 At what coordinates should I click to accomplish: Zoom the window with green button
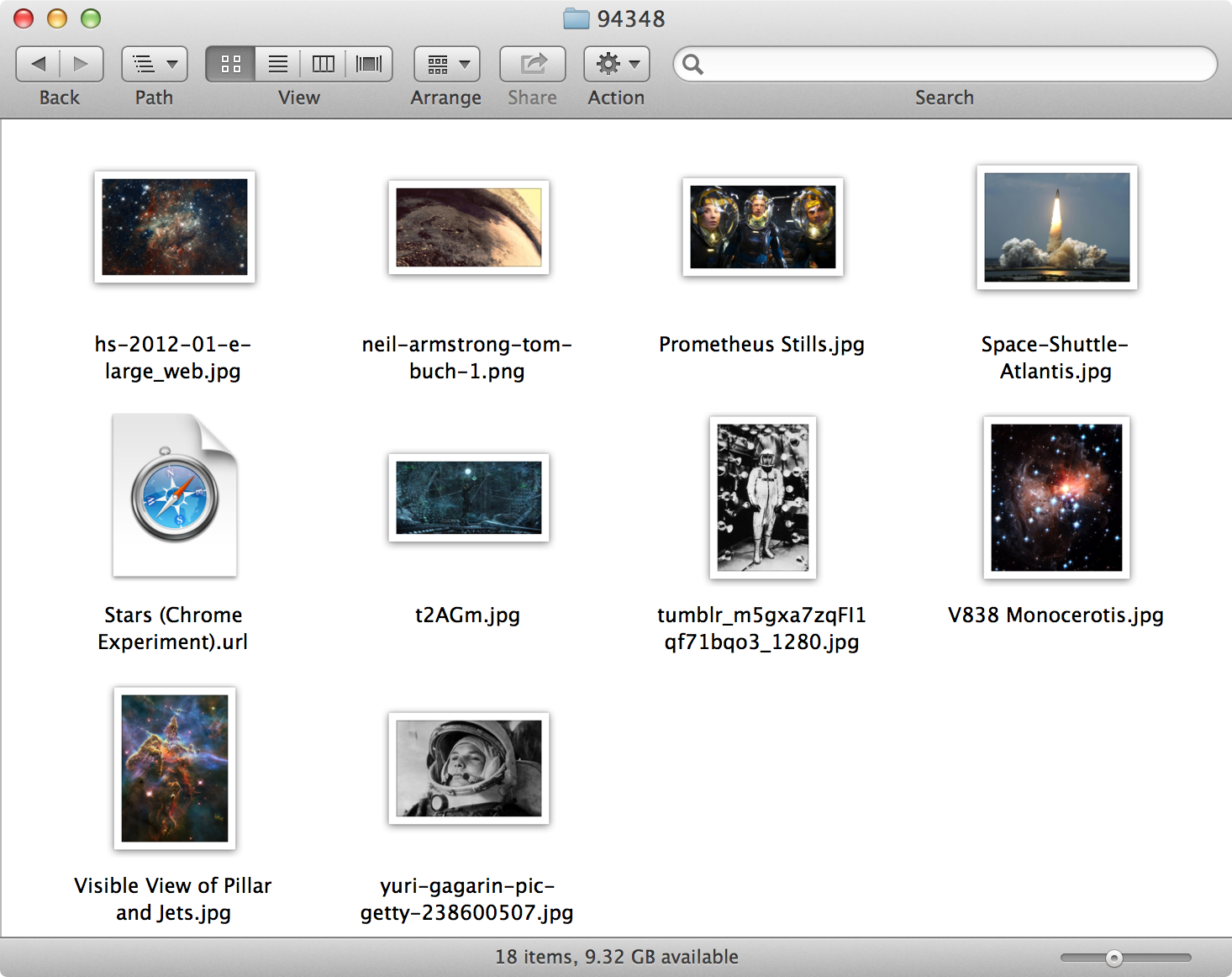tap(91, 18)
